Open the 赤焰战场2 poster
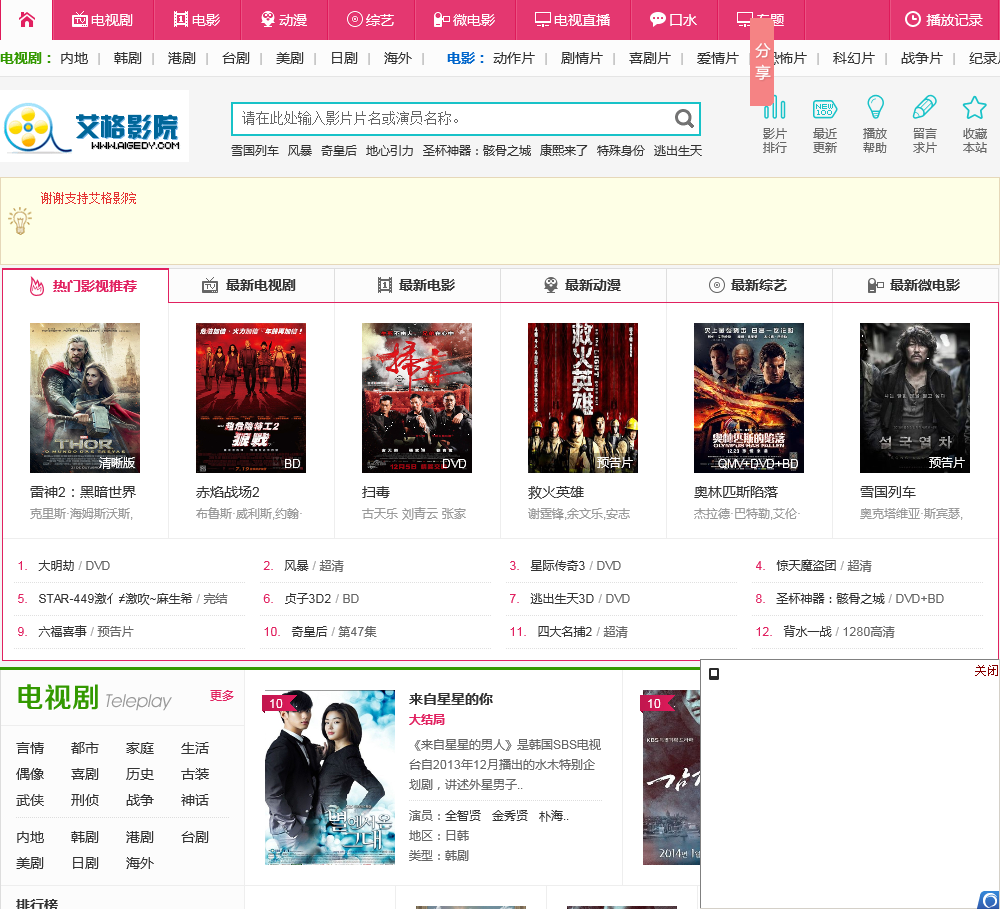This screenshot has width=1000, height=909. click(251, 397)
